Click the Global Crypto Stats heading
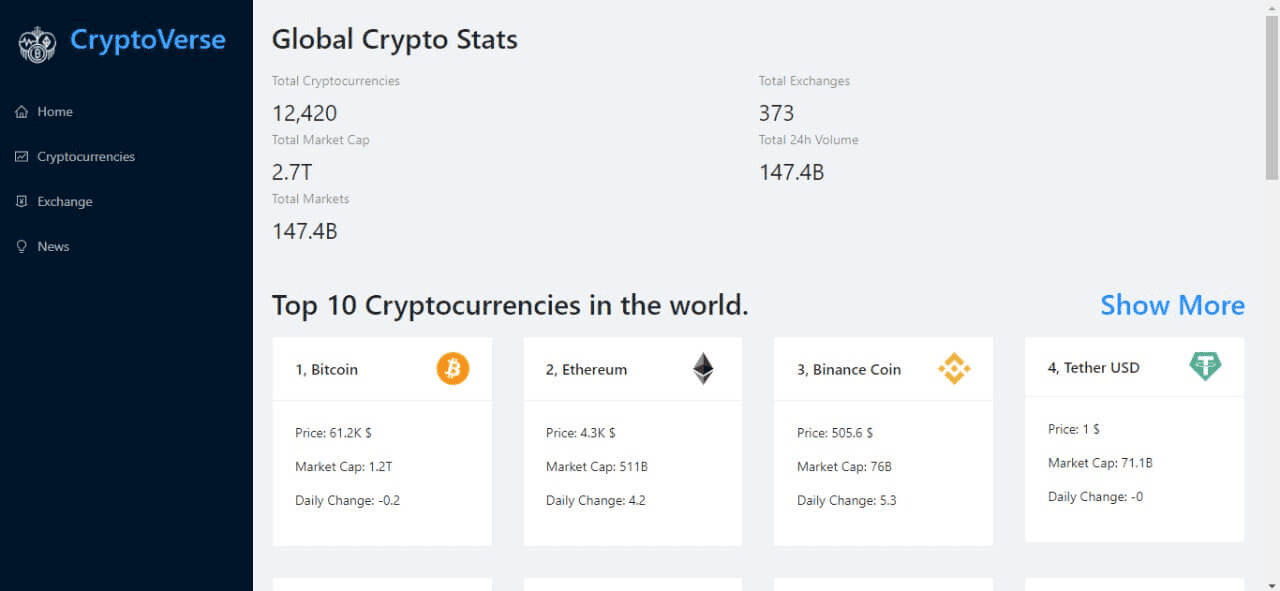This screenshot has width=1280, height=591. [394, 39]
